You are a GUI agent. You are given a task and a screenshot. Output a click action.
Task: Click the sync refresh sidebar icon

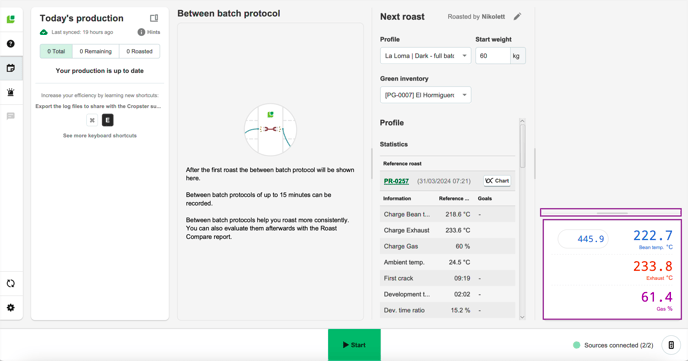(11, 283)
